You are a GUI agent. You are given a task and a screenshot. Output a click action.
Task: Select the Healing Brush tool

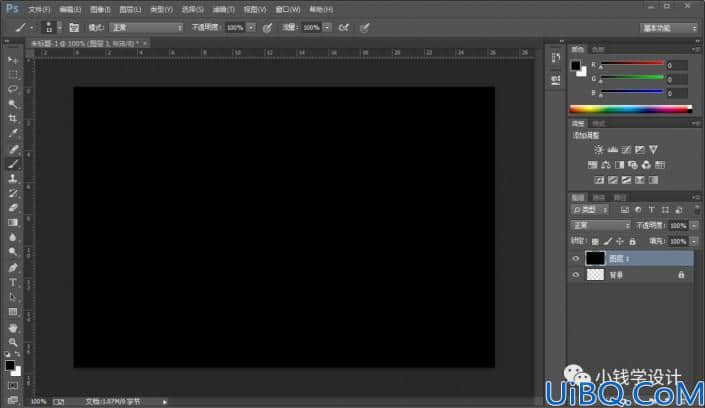click(x=13, y=149)
